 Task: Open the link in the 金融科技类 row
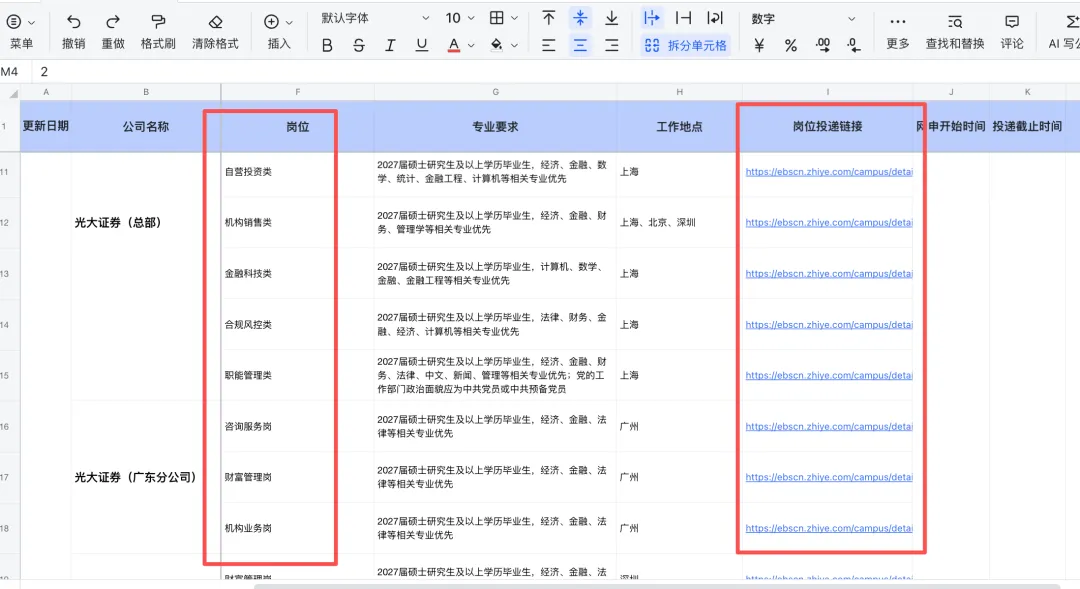[x=829, y=273]
